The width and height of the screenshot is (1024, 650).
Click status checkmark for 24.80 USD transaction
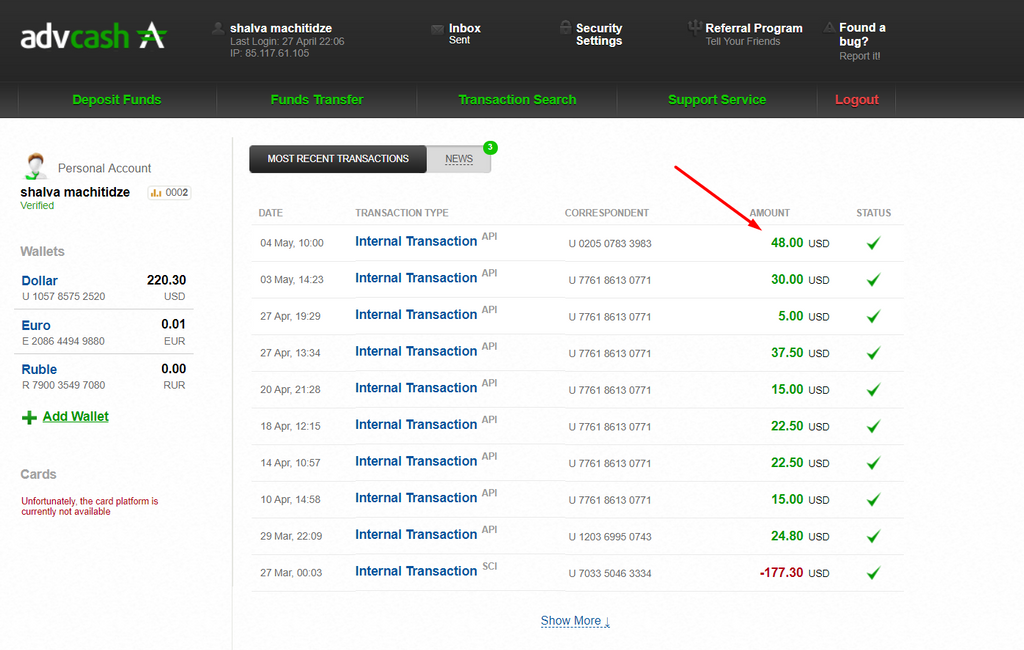873,536
